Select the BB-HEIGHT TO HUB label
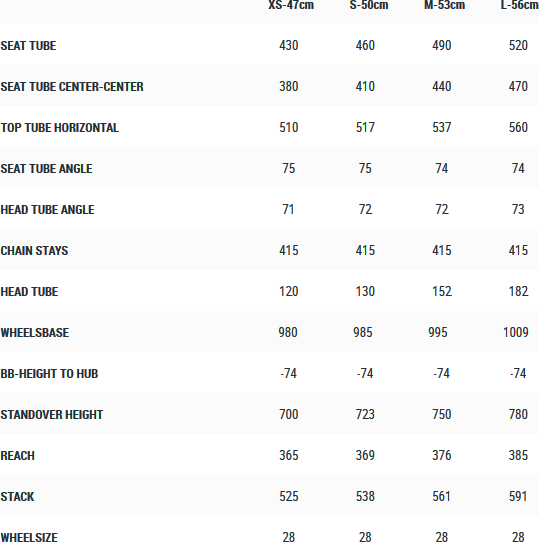This screenshot has height=542, width=539. [49, 374]
